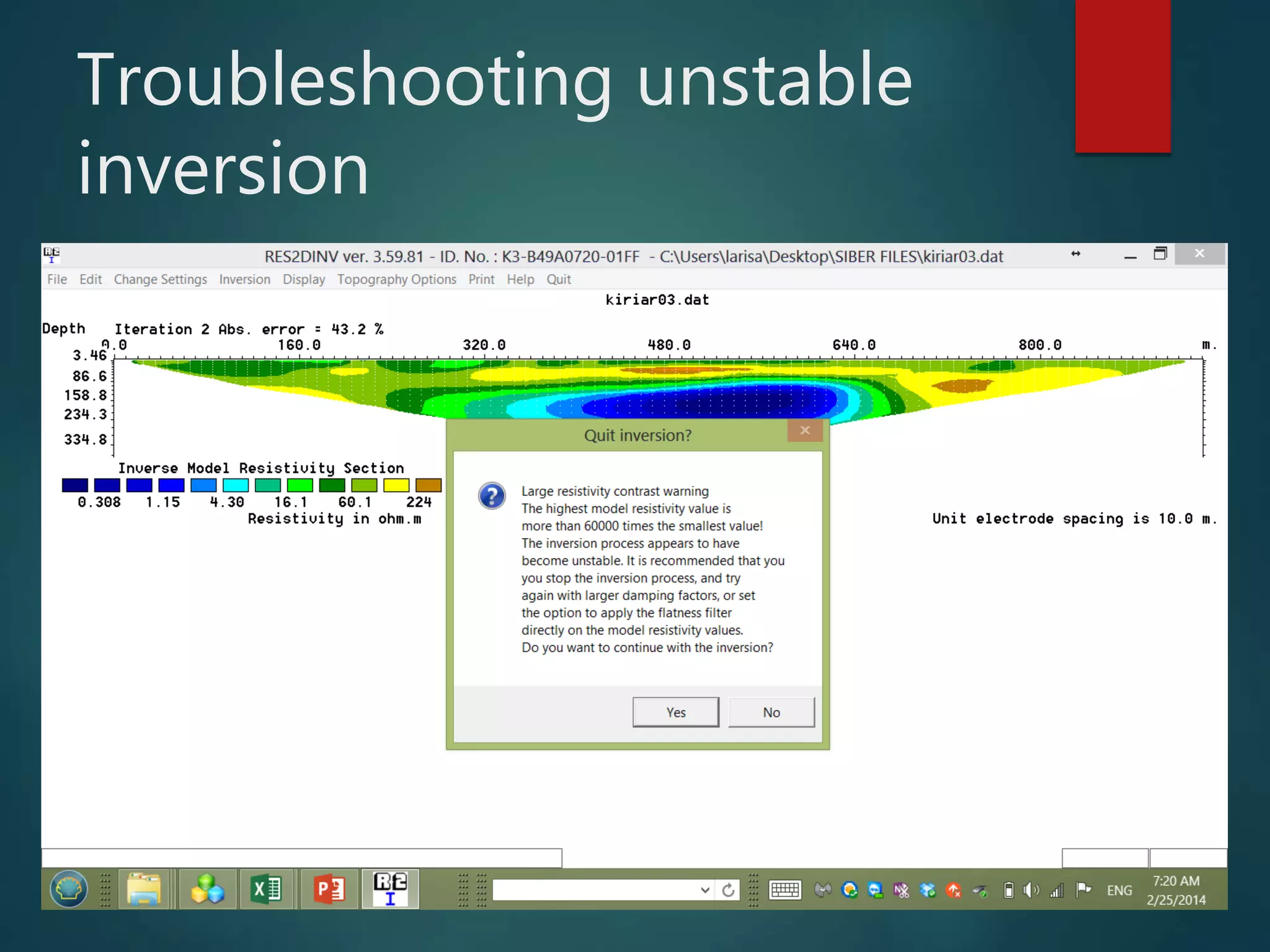
Task: Open the Help menu
Action: [x=520, y=280]
